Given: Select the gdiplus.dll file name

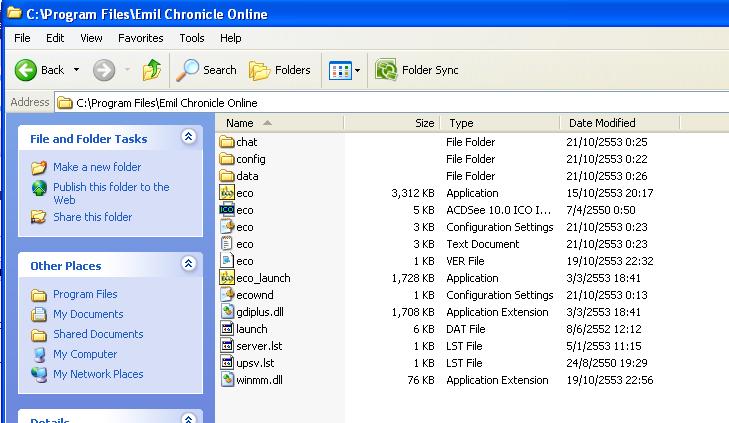Looking at the screenshot, I should [x=260, y=312].
